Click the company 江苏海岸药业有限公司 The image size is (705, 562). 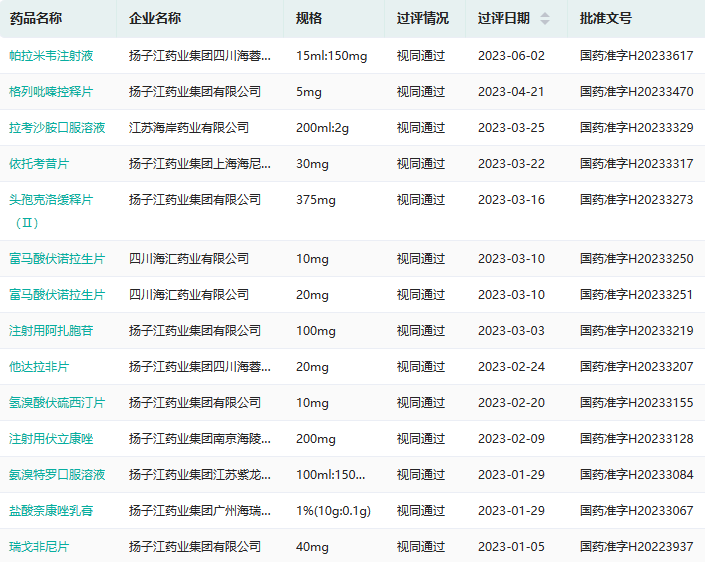(189, 128)
